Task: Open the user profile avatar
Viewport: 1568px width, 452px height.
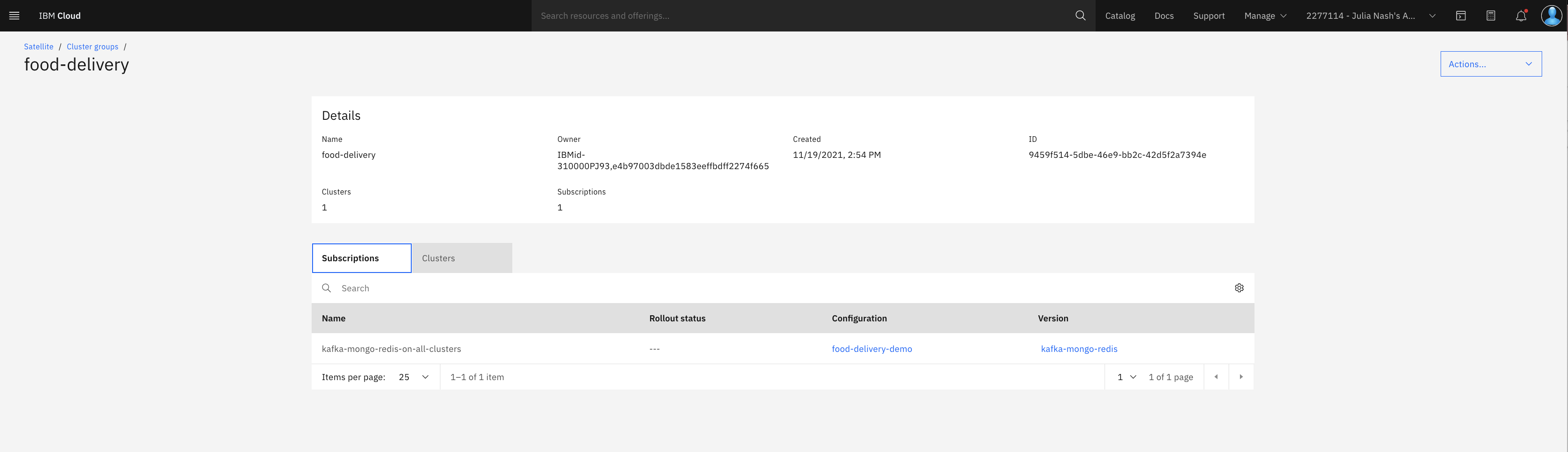Action: 1552,16
